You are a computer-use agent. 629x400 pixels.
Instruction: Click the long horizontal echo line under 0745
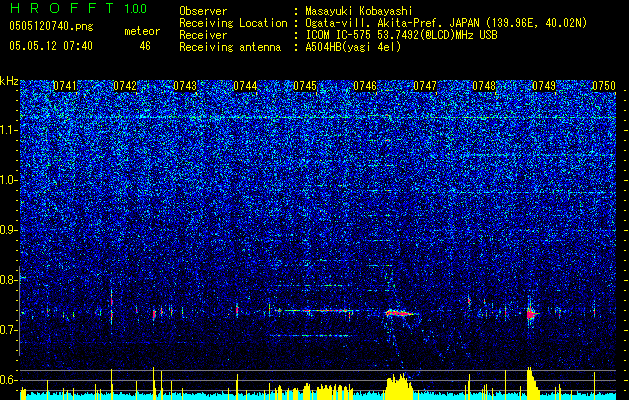[315, 311]
